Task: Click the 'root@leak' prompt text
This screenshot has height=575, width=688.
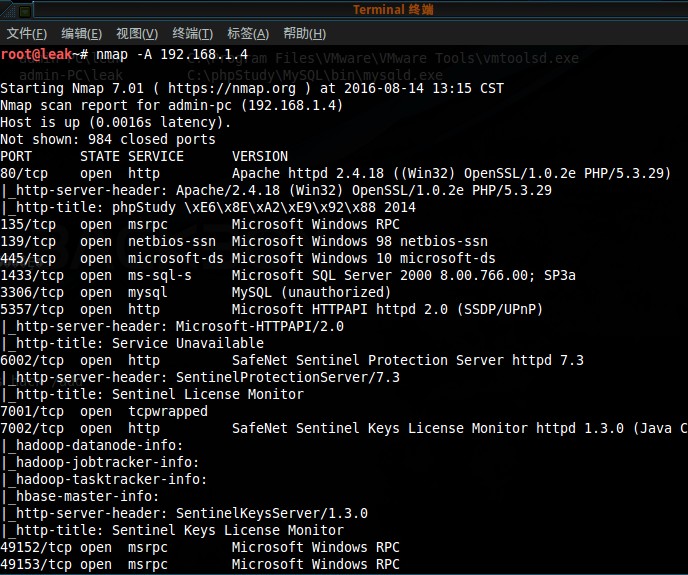Action: pos(36,54)
